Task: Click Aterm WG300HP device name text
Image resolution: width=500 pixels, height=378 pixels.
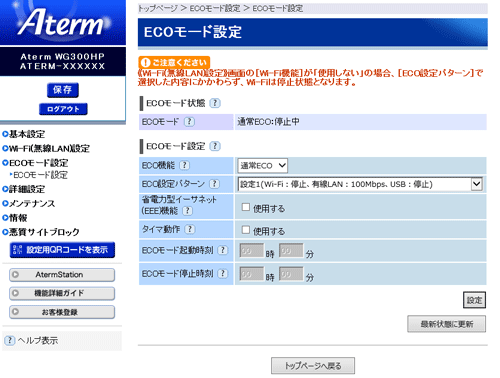Action: (62, 57)
